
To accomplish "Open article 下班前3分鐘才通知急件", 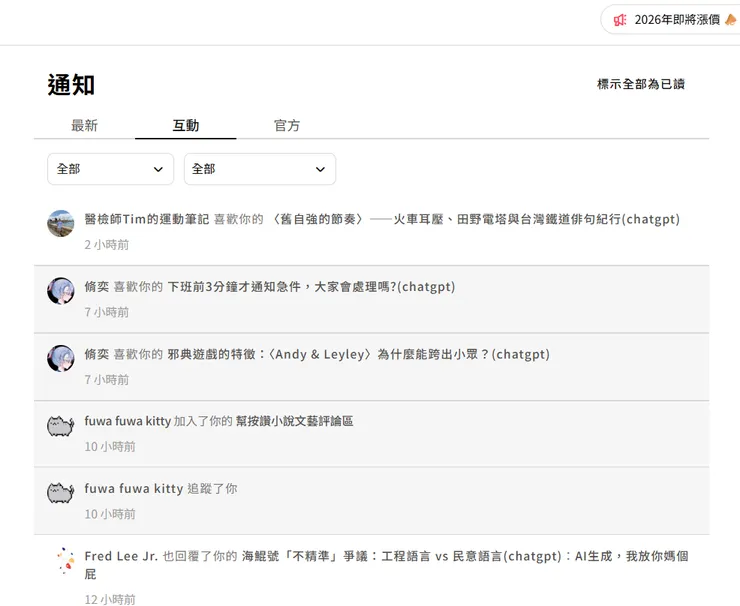I will pyautogui.click(x=311, y=286).
